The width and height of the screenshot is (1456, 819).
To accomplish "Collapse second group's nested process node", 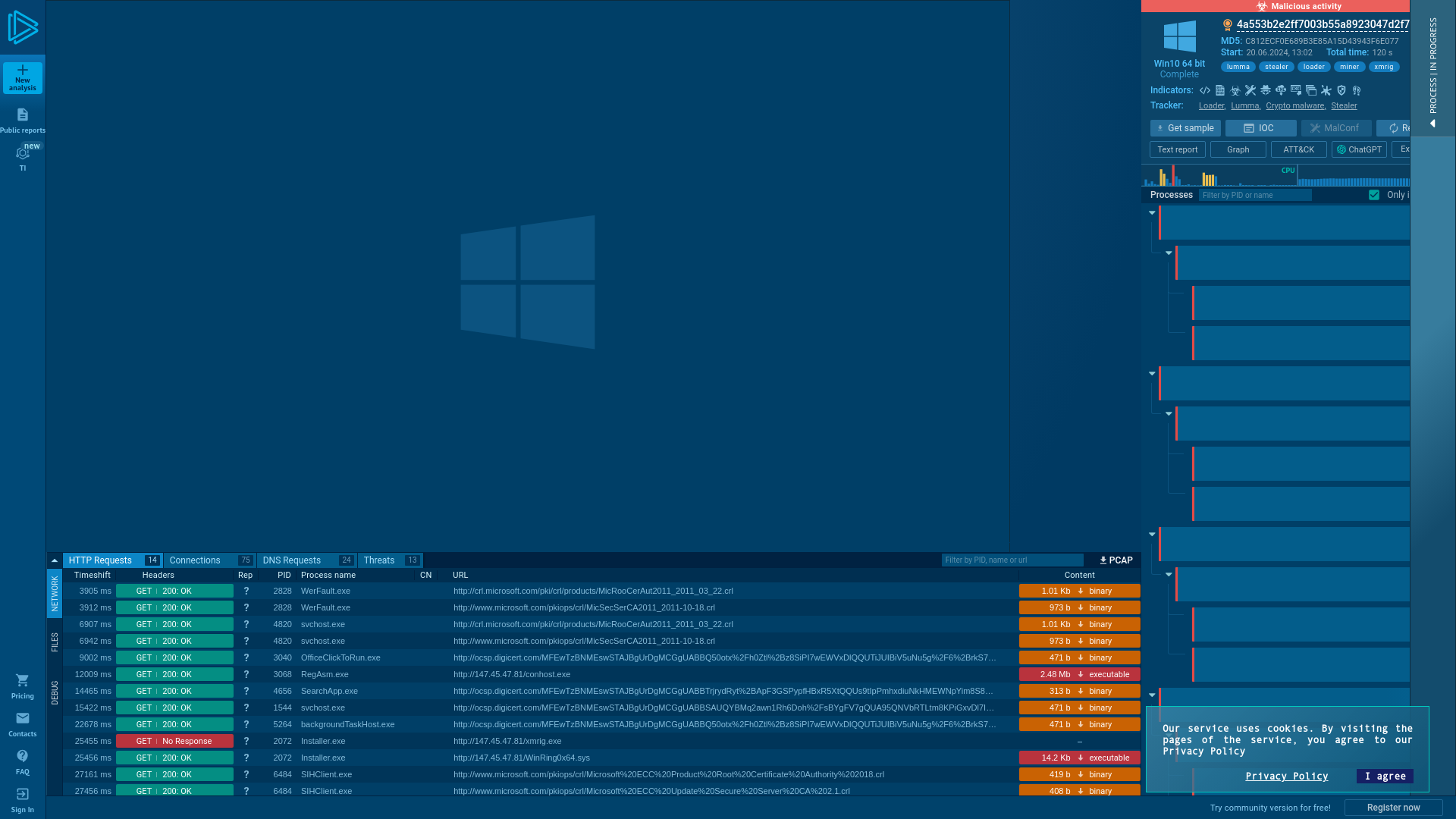I will [x=1169, y=414].
